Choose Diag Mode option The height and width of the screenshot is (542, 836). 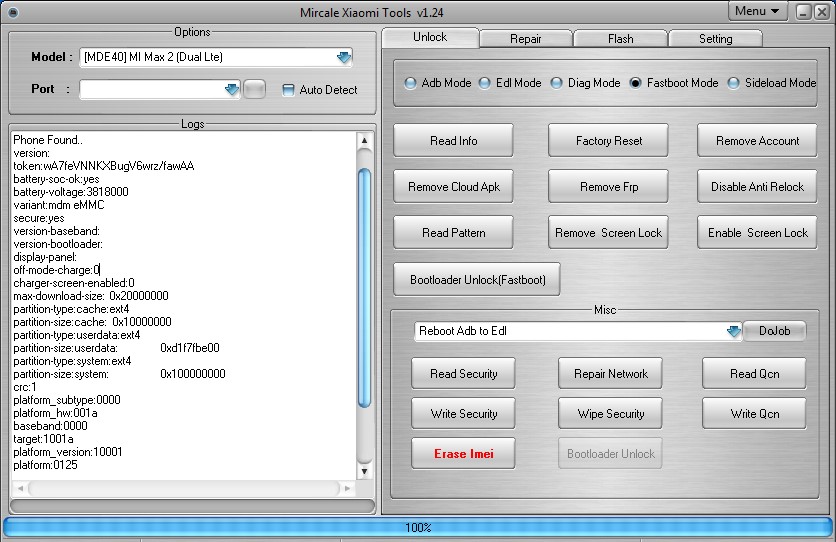(556, 83)
